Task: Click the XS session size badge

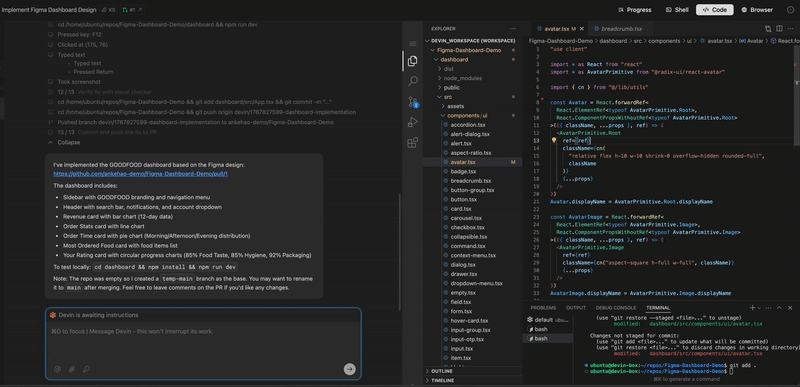Action: (108, 10)
